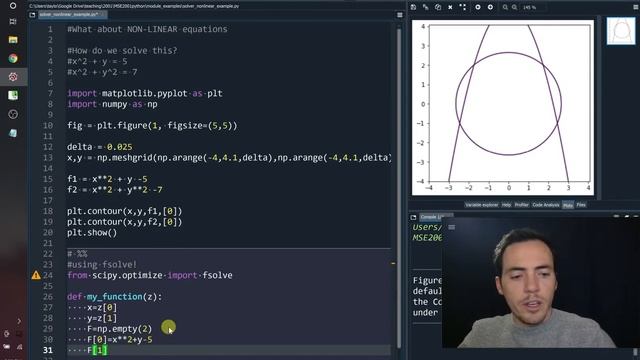Click the contour plot image
The height and width of the screenshot is (360, 640).
pos(503,108)
